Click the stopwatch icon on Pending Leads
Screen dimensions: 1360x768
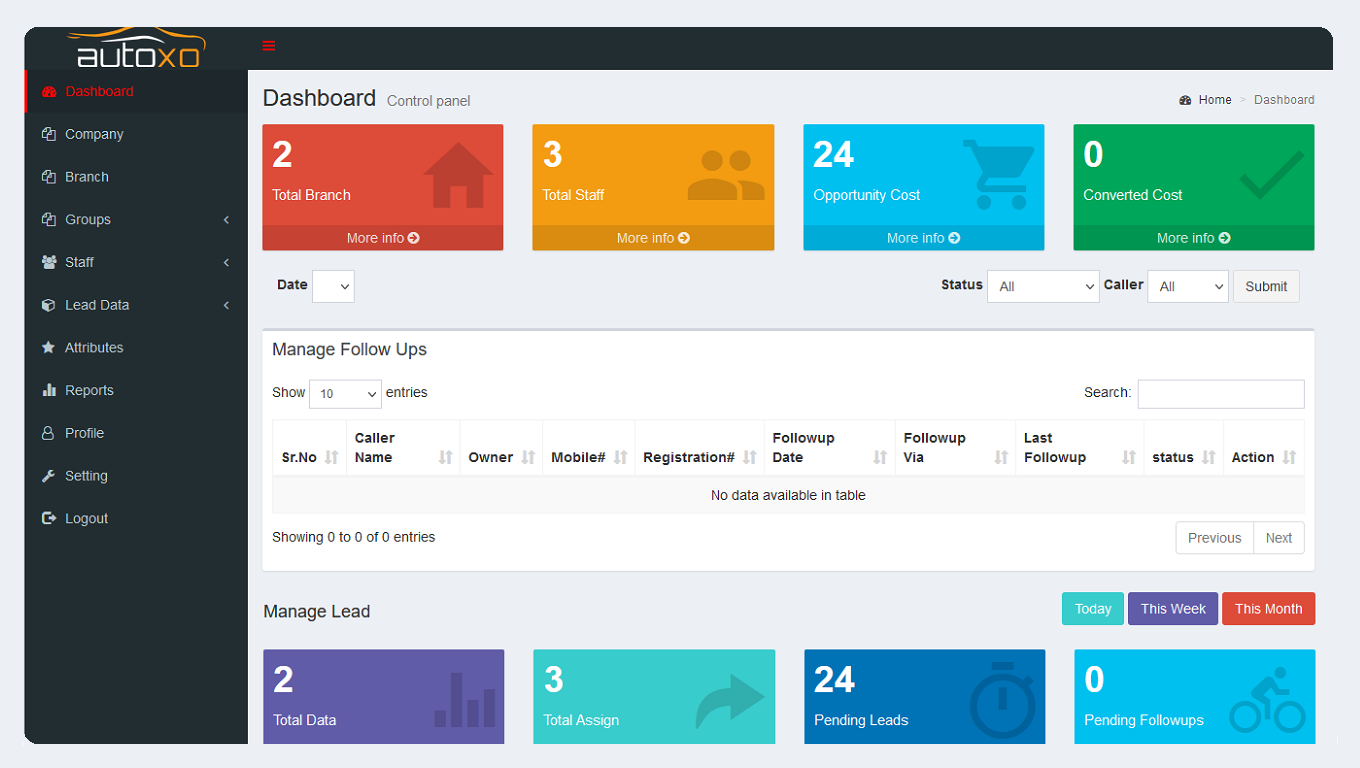pos(1003,700)
